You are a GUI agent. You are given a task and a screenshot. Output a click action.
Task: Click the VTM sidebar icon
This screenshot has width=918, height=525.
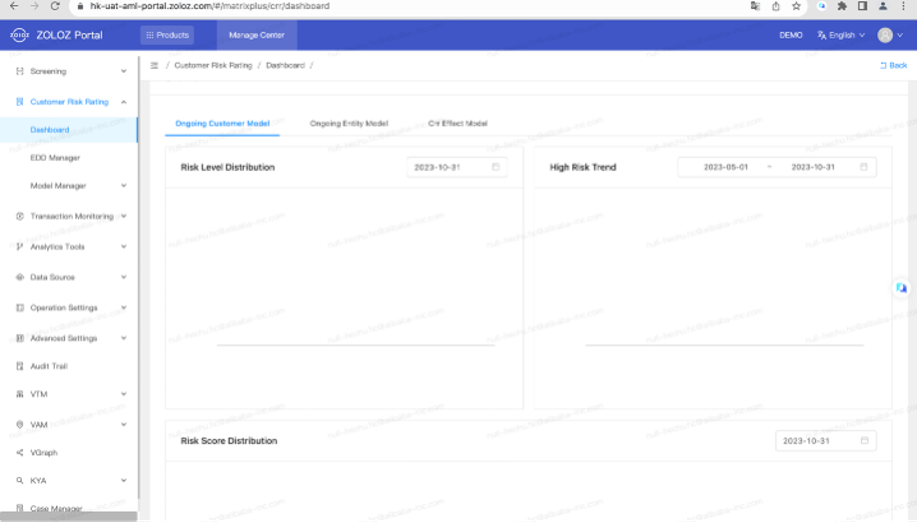pyautogui.click(x=20, y=394)
